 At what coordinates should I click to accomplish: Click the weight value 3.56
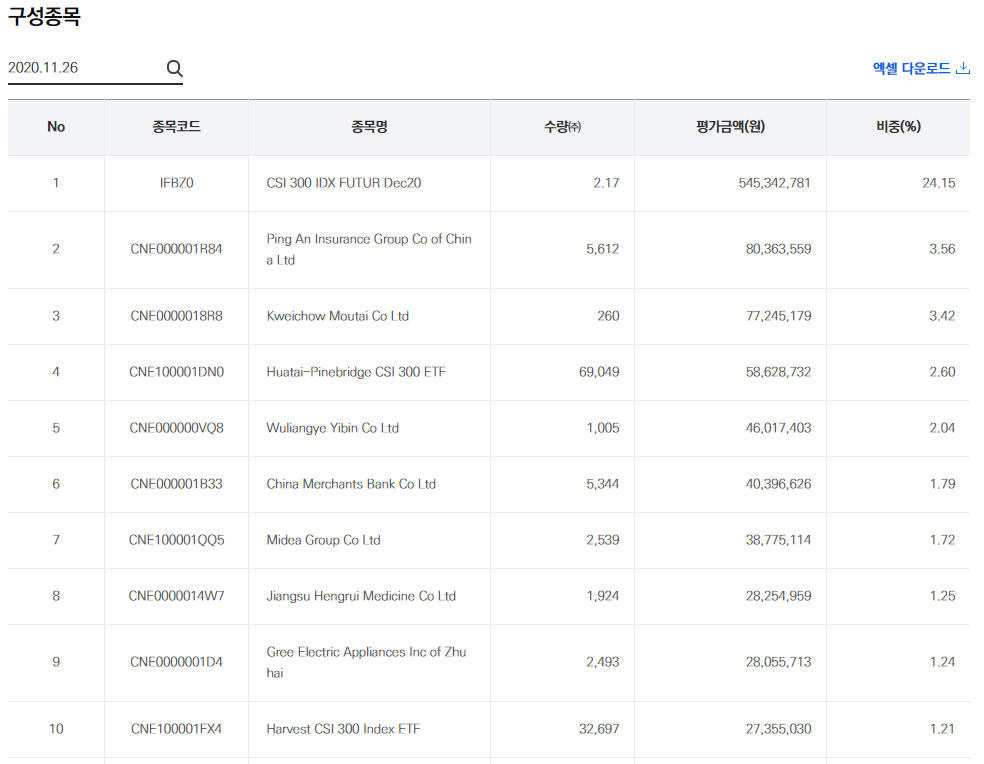coord(942,249)
